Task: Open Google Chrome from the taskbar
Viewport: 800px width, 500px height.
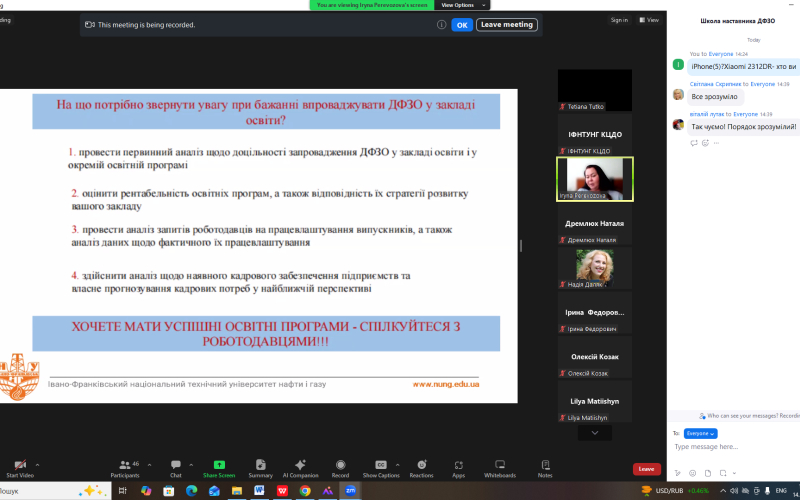Action: pos(305,491)
